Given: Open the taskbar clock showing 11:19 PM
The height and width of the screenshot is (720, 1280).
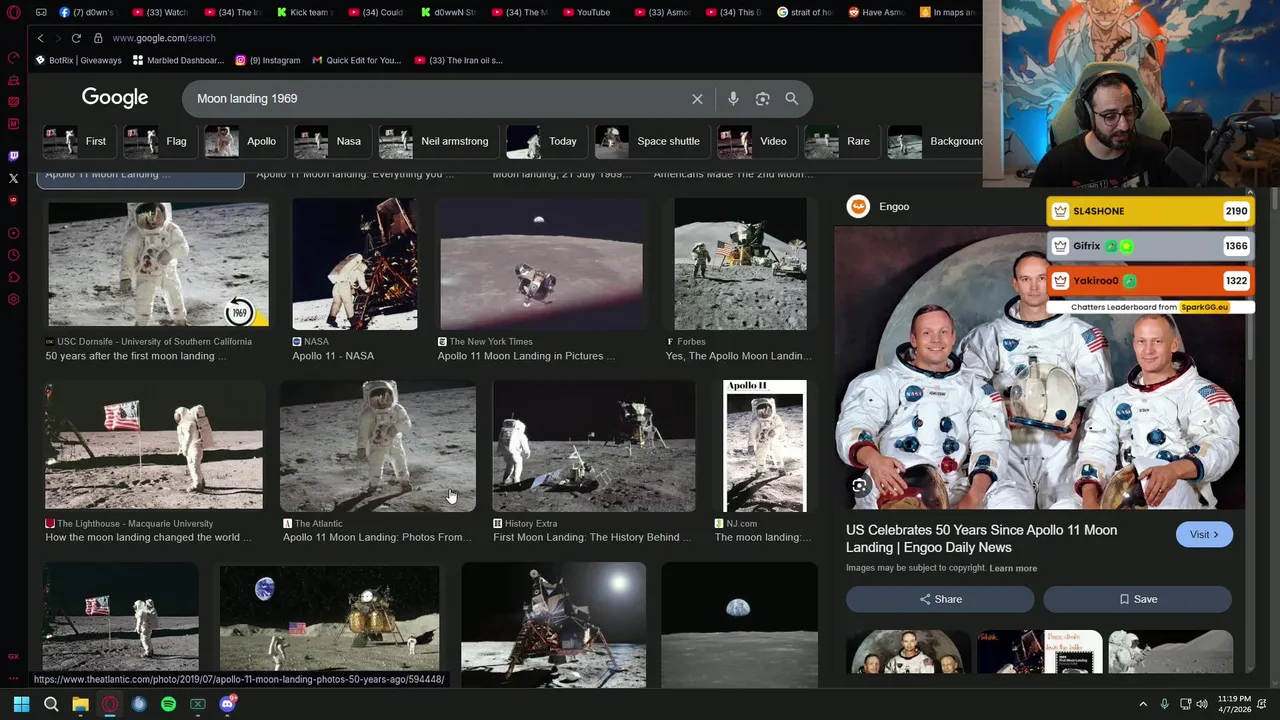Looking at the screenshot, I should (x=1234, y=704).
